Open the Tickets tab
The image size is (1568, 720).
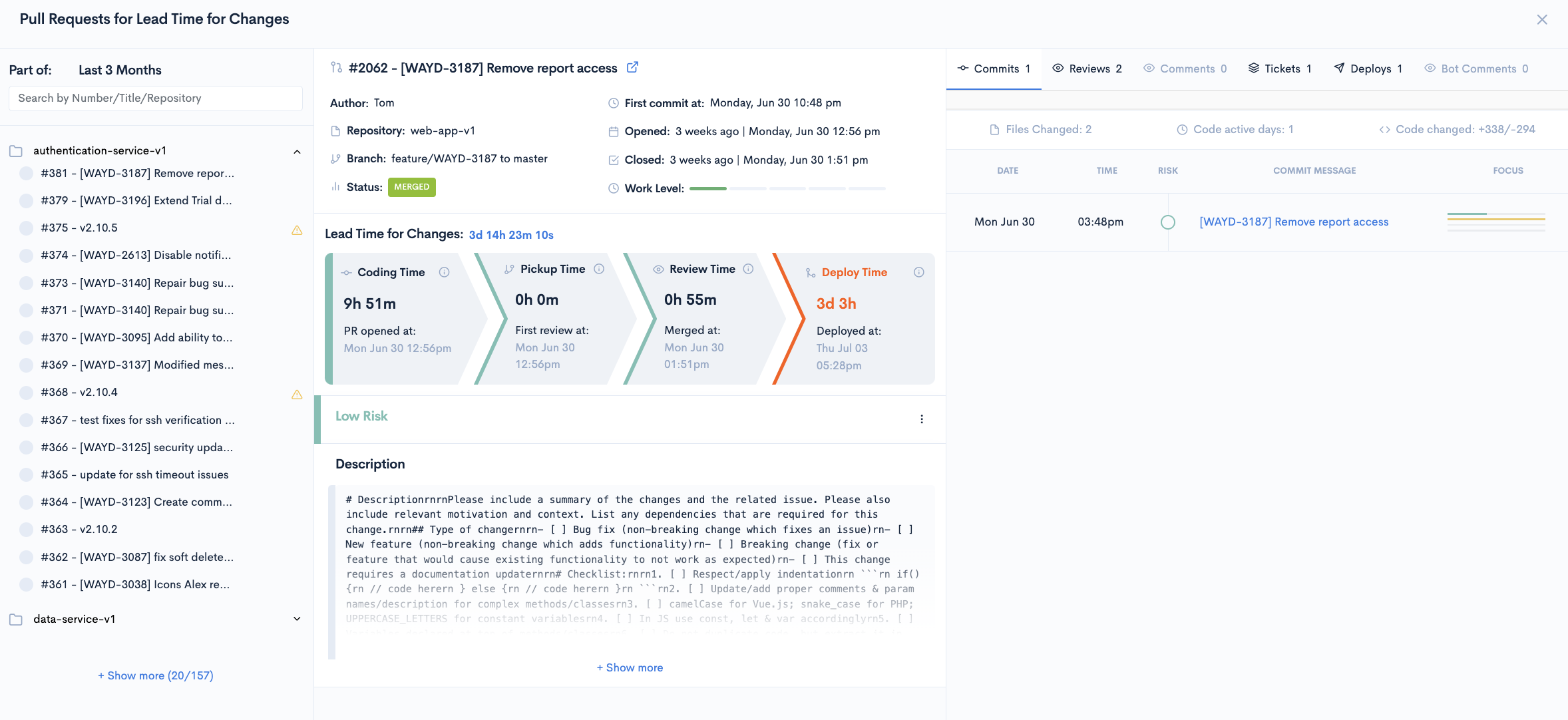point(1279,69)
